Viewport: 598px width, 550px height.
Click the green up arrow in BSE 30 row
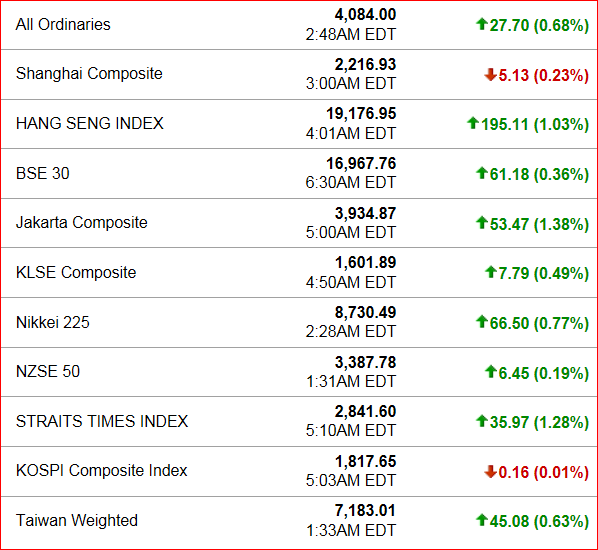(x=482, y=173)
